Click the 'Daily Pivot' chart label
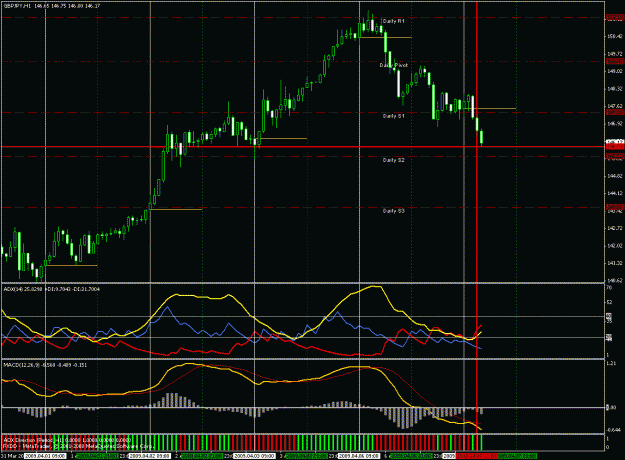This screenshot has height=460, width=625. [394, 65]
